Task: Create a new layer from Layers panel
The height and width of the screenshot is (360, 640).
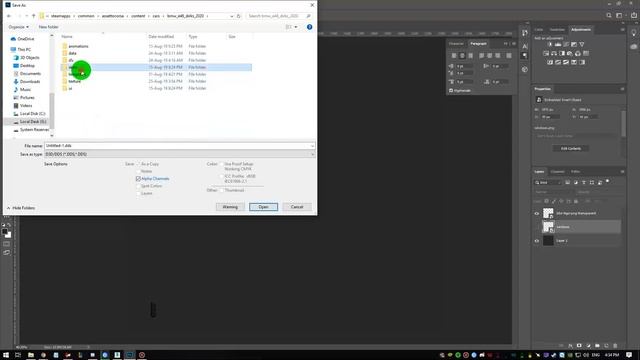Action: 606,346
